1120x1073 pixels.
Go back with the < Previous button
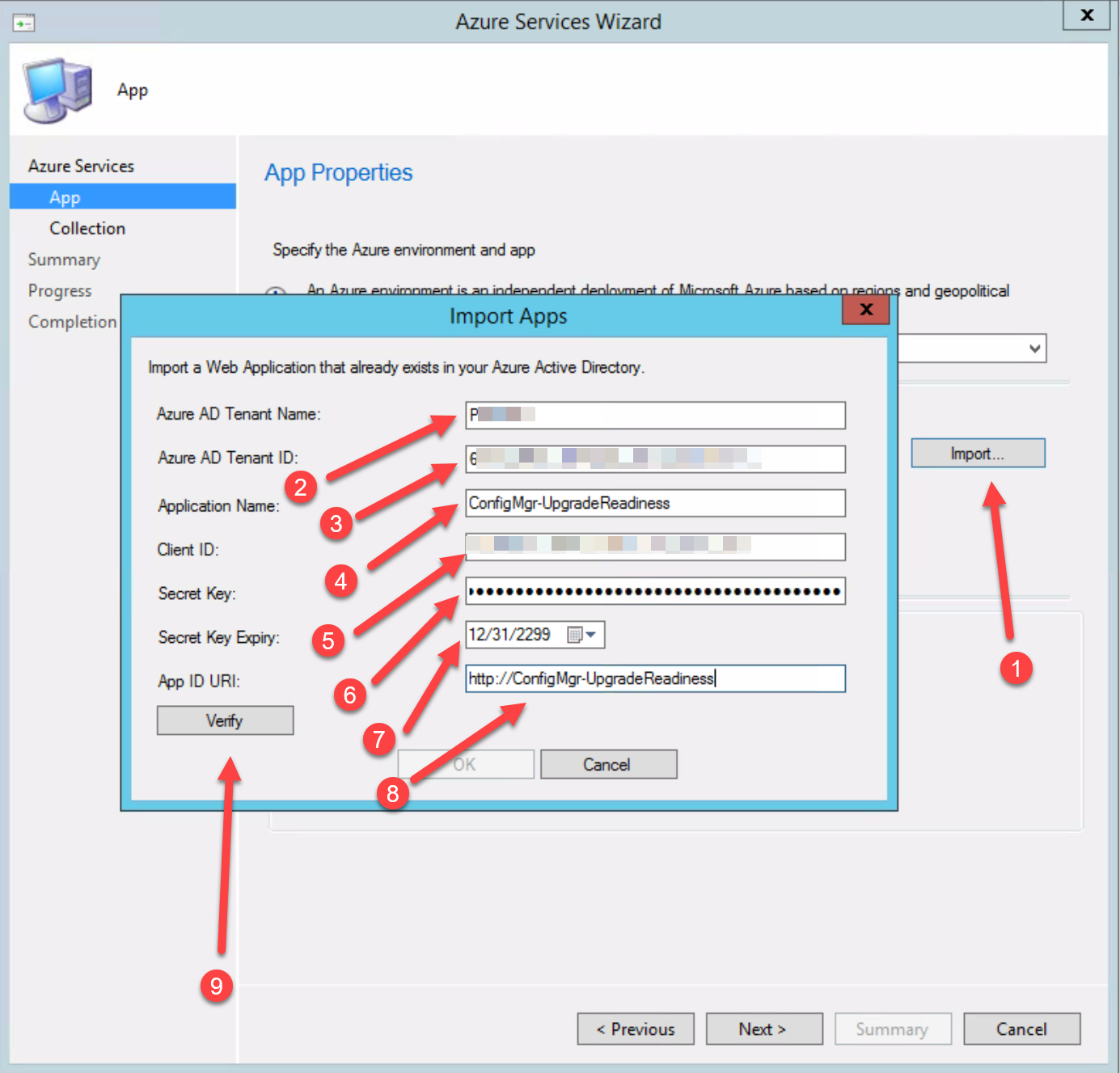(635, 1029)
